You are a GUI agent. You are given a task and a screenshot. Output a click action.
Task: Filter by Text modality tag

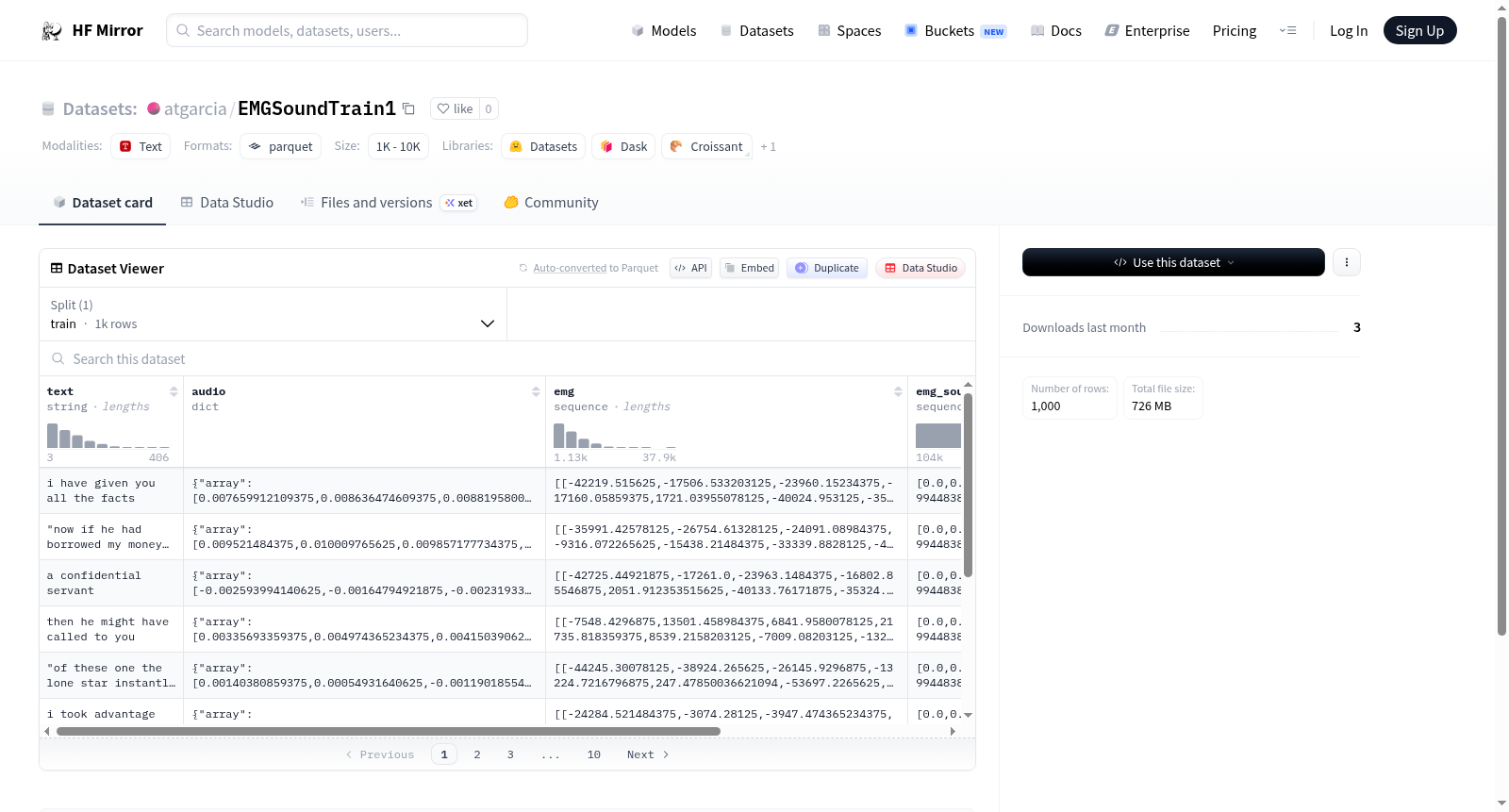point(141,146)
